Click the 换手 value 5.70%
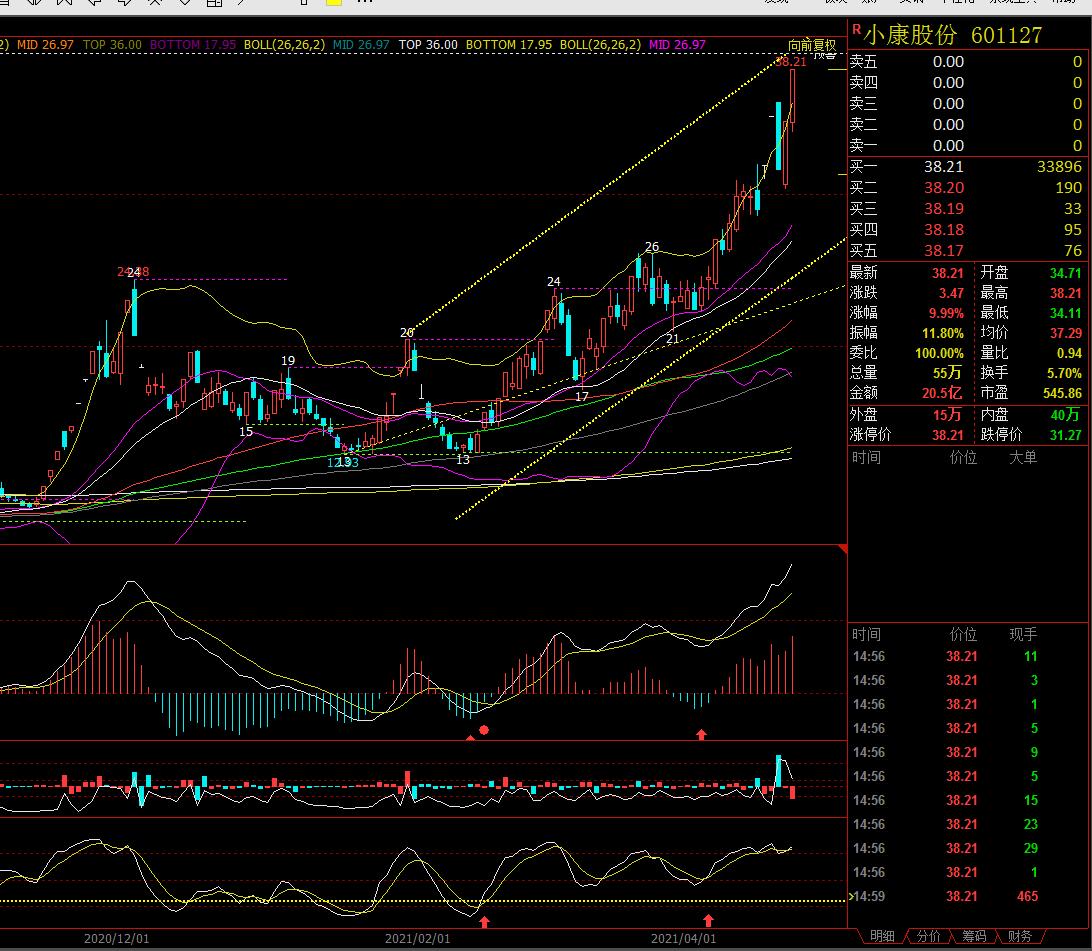 pyautogui.click(x=1064, y=374)
